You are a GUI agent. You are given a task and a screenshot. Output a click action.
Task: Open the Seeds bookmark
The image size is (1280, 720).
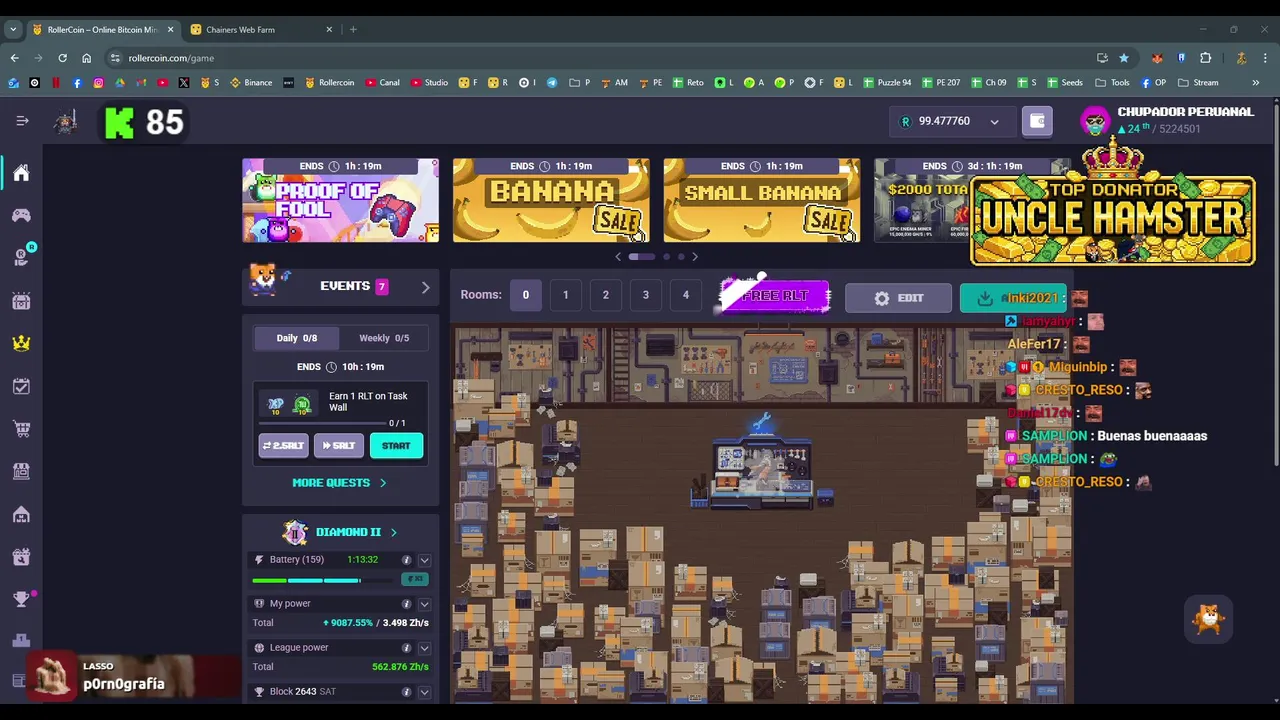(1064, 83)
